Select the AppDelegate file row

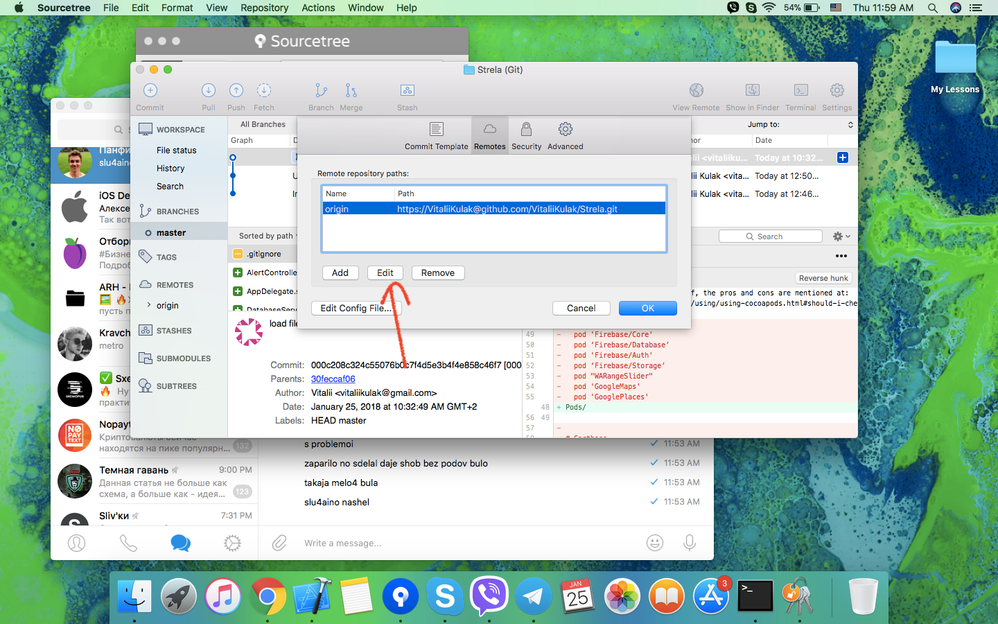pos(262,291)
